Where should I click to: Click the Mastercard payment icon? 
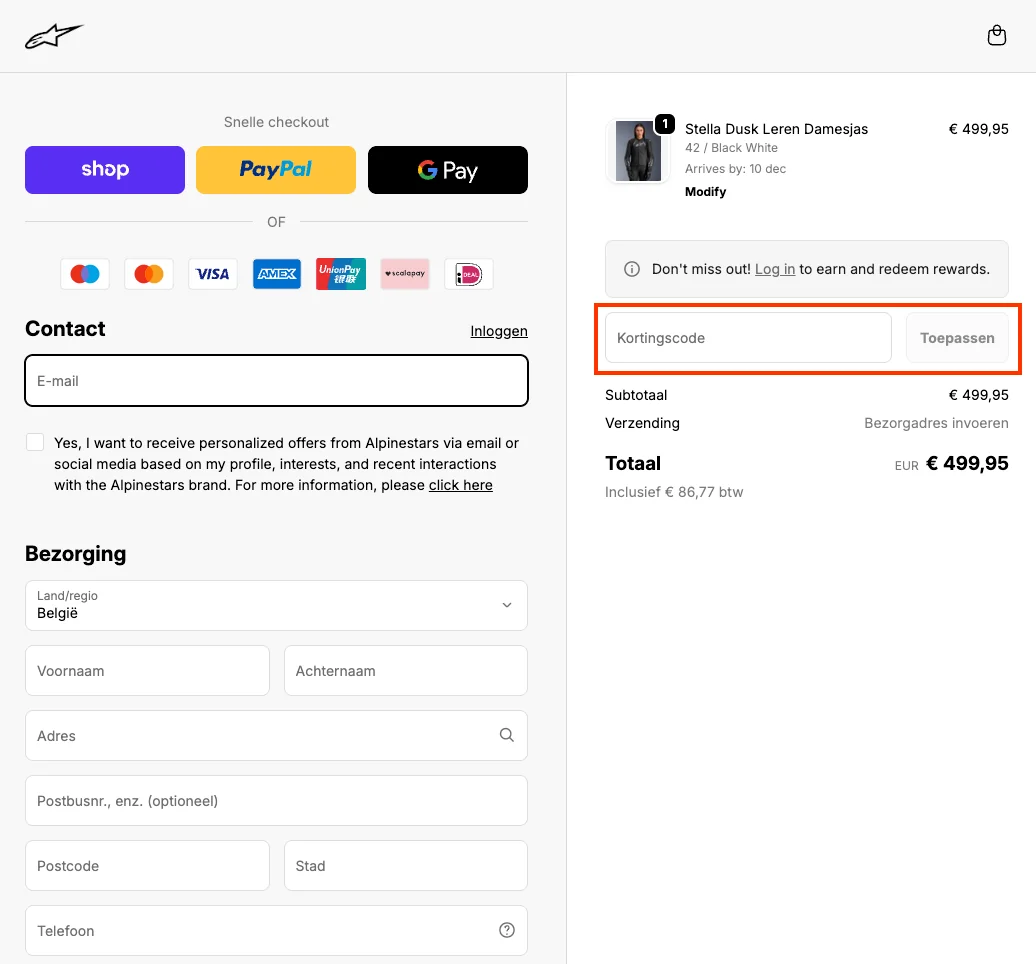click(x=149, y=274)
